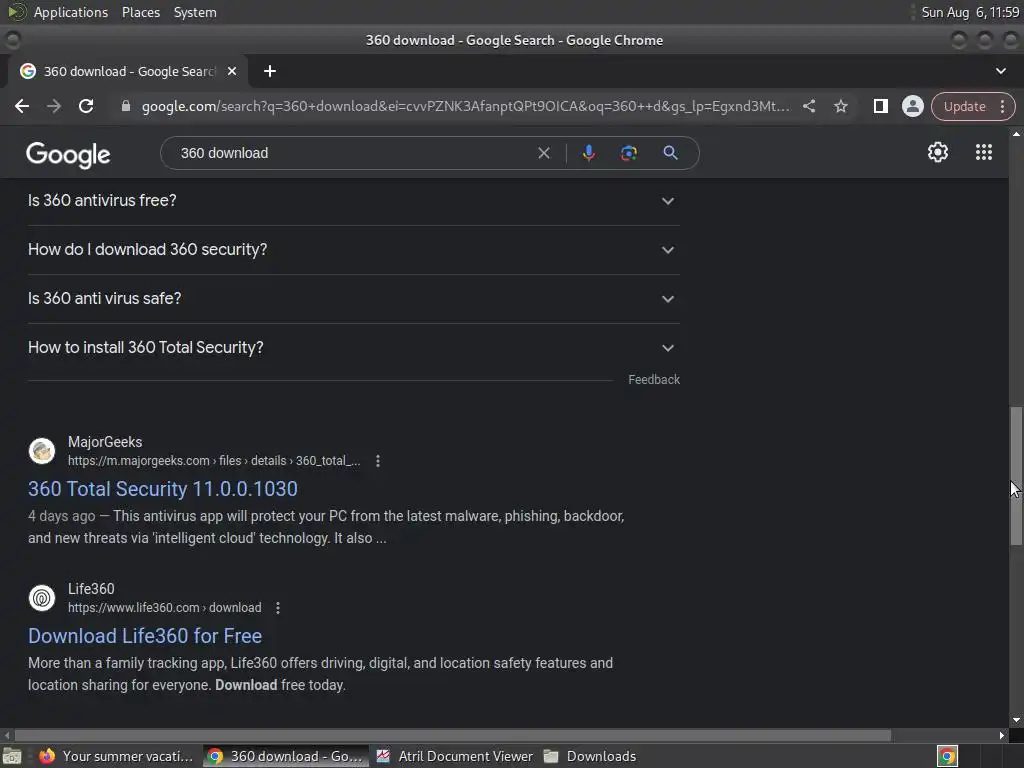1024x768 pixels.
Task: Click the Life360 site name
Action: click(91, 589)
